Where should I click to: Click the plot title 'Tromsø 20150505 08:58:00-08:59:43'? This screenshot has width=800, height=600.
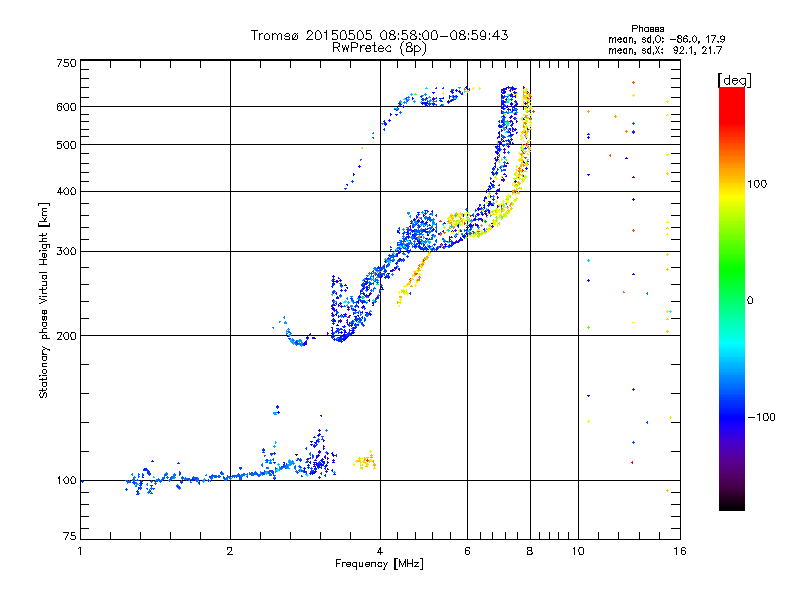point(379,35)
